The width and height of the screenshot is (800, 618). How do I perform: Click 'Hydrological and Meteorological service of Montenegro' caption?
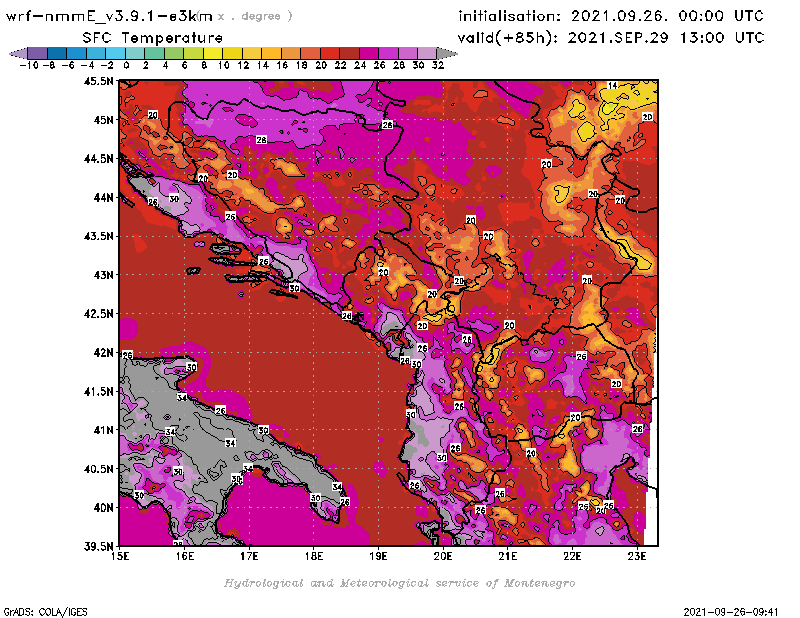(399, 583)
